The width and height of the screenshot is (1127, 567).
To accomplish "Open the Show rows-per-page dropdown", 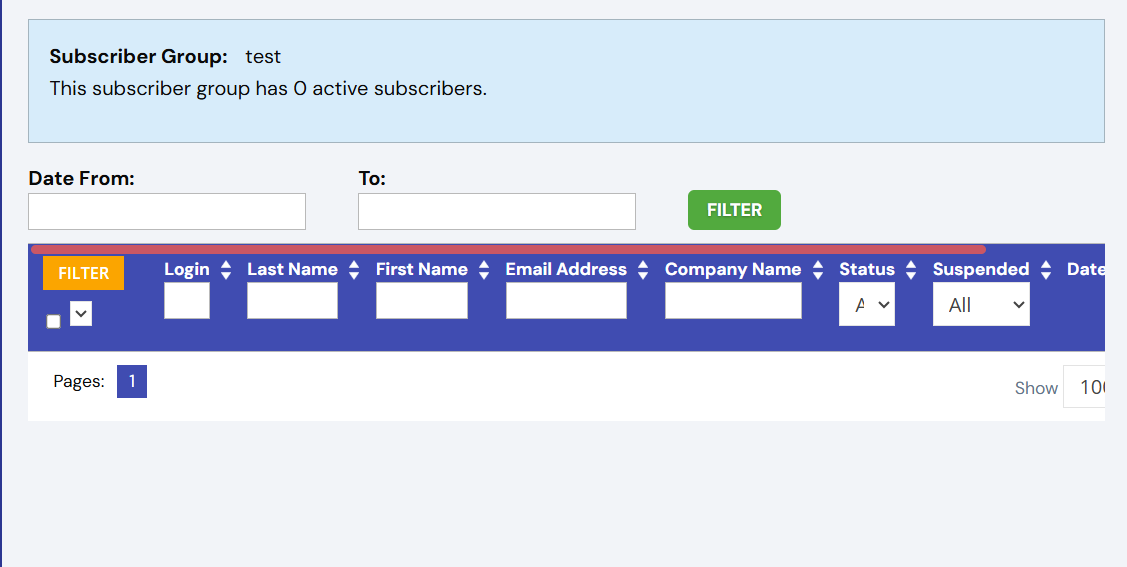I will (1084, 387).
